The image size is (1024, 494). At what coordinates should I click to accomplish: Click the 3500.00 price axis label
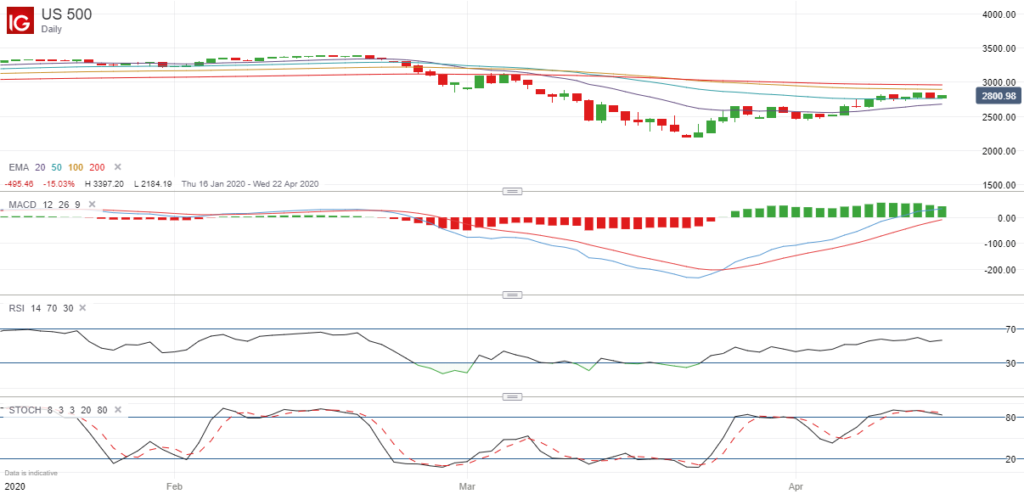tap(1000, 48)
